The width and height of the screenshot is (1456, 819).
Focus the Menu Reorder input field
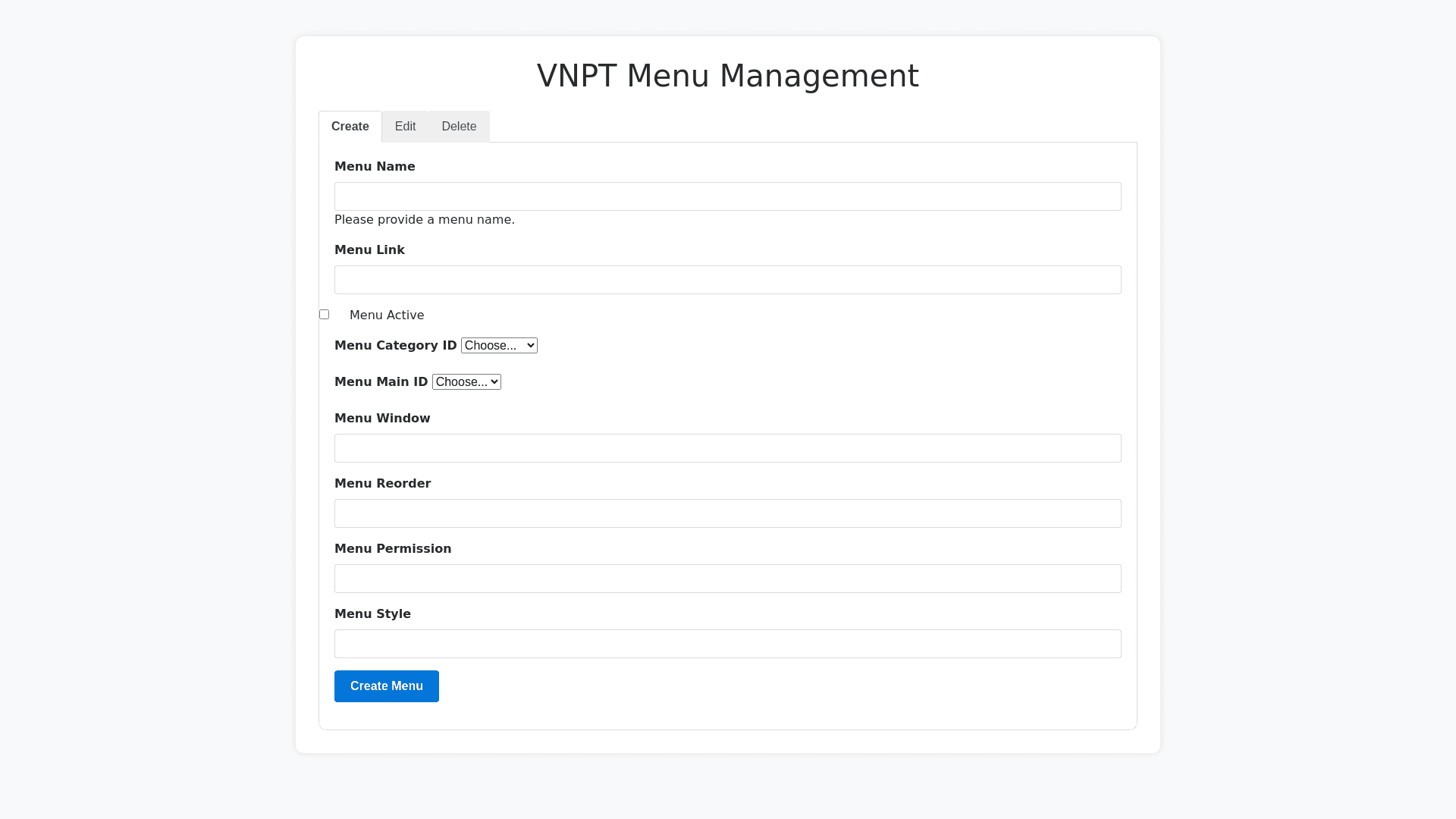click(x=727, y=513)
